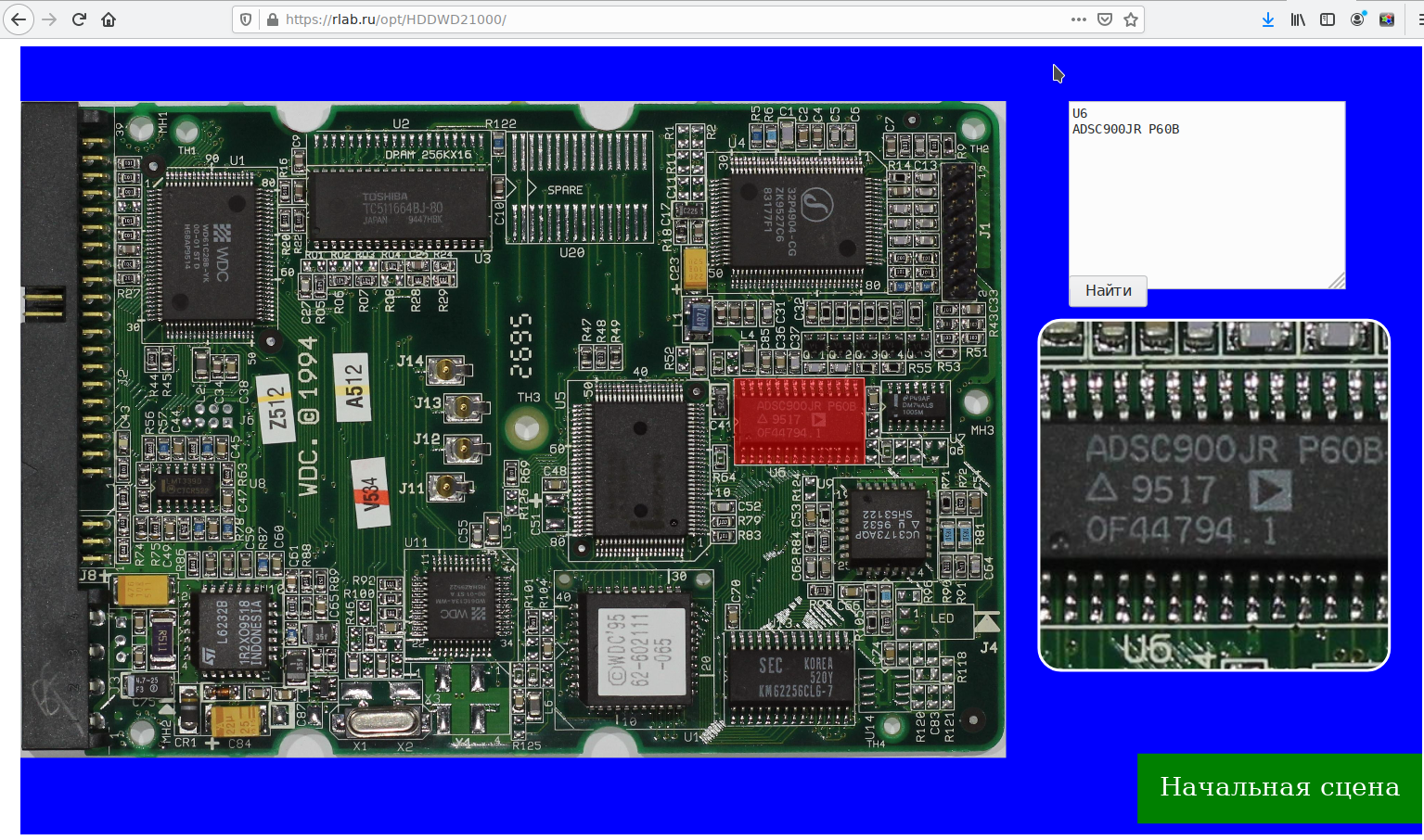This screenshot has width=1424, height=840.
Task: Select the SEC KM62256CLG-7 memory chip
Action: tap(789, 677)
